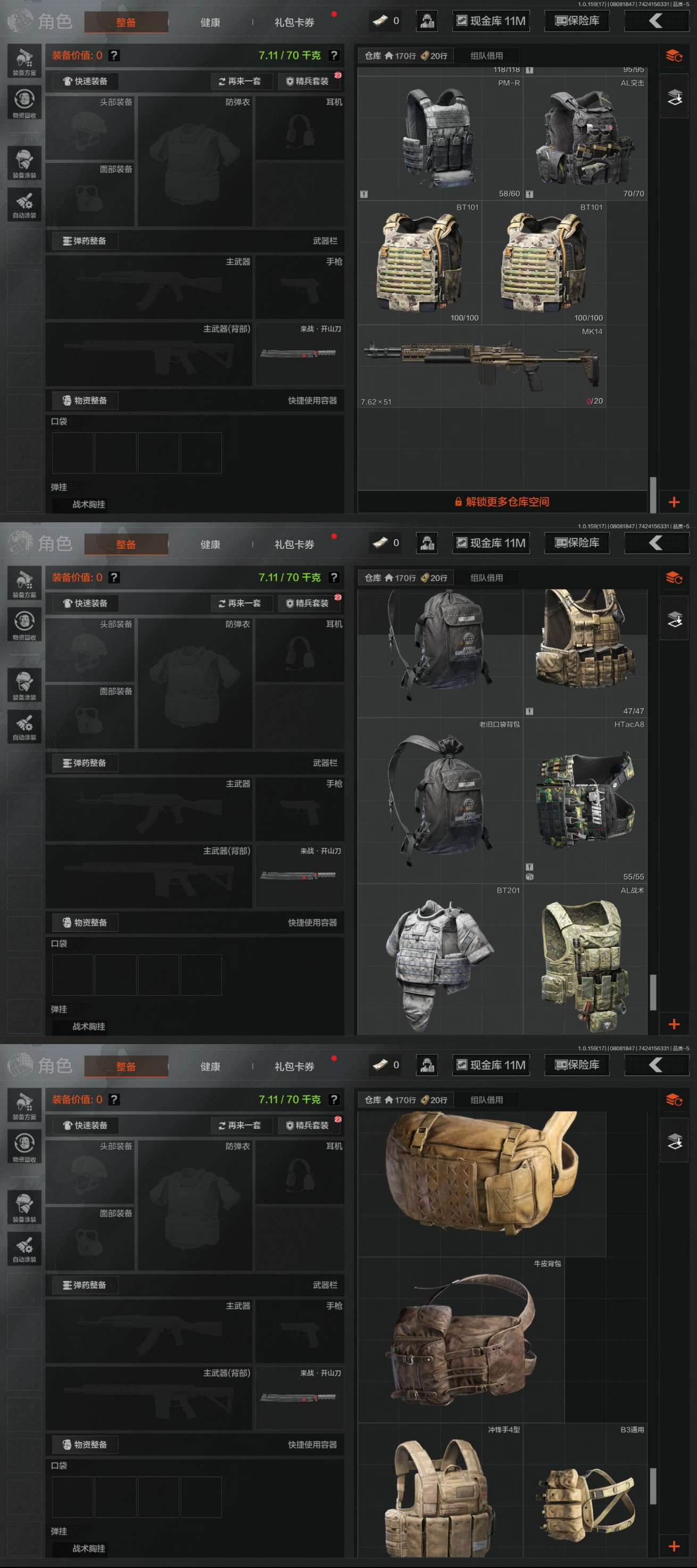697x1568 pixels.
Task: Open 礼包卡券 tab in bottom screenshot
Action: point(294,1067)
